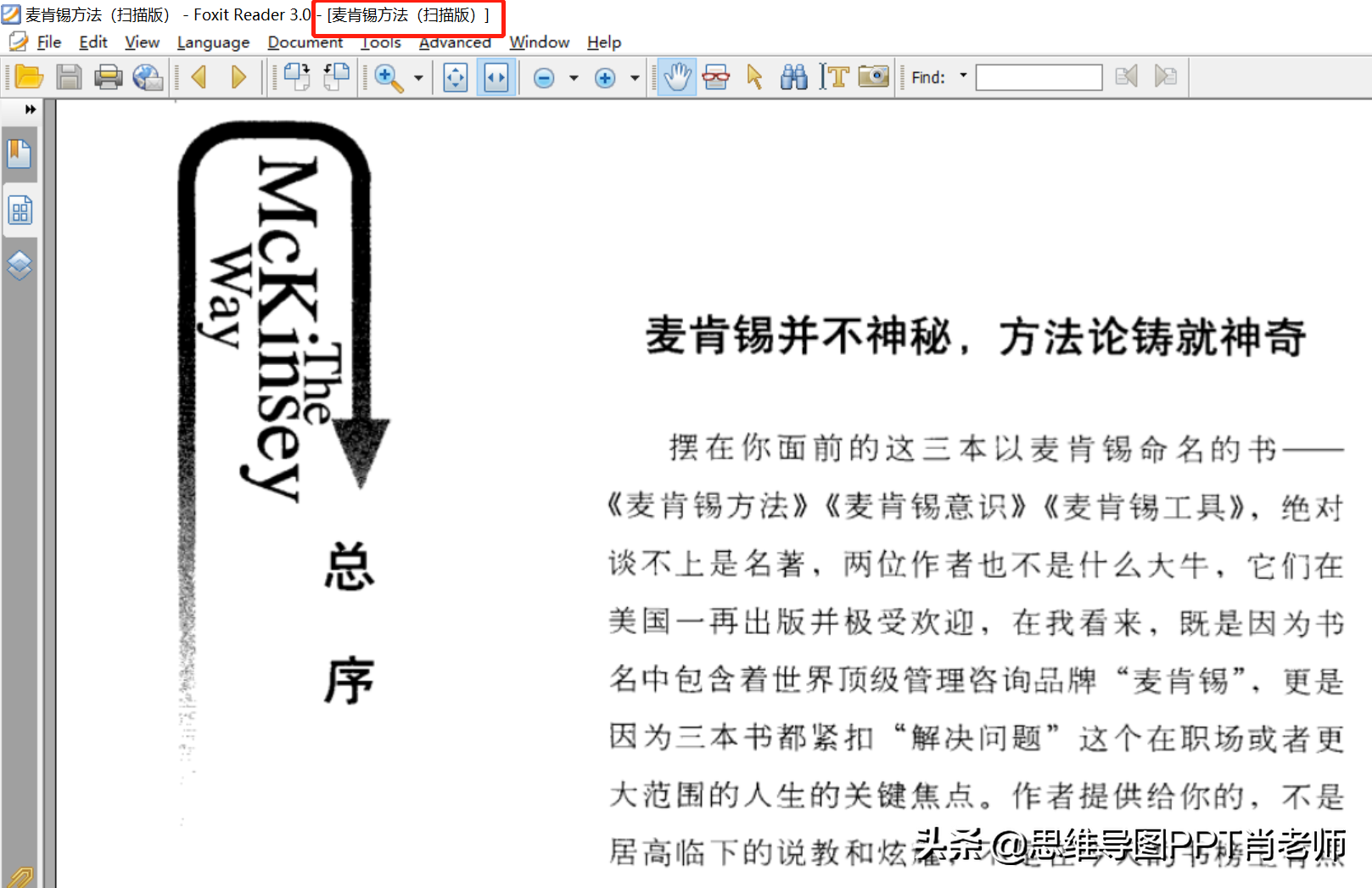This screenshot has height=888, width=1372.
Task: Open the Tools menu
Action: (x=381, y=42)
